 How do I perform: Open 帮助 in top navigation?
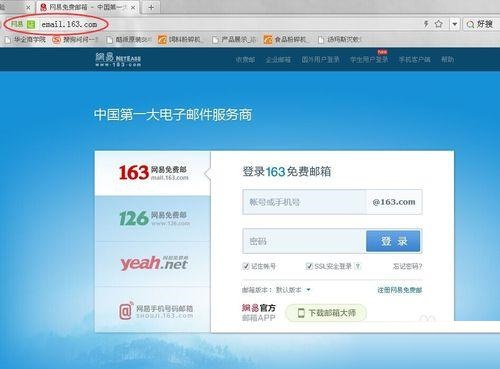tap(447, 60)
